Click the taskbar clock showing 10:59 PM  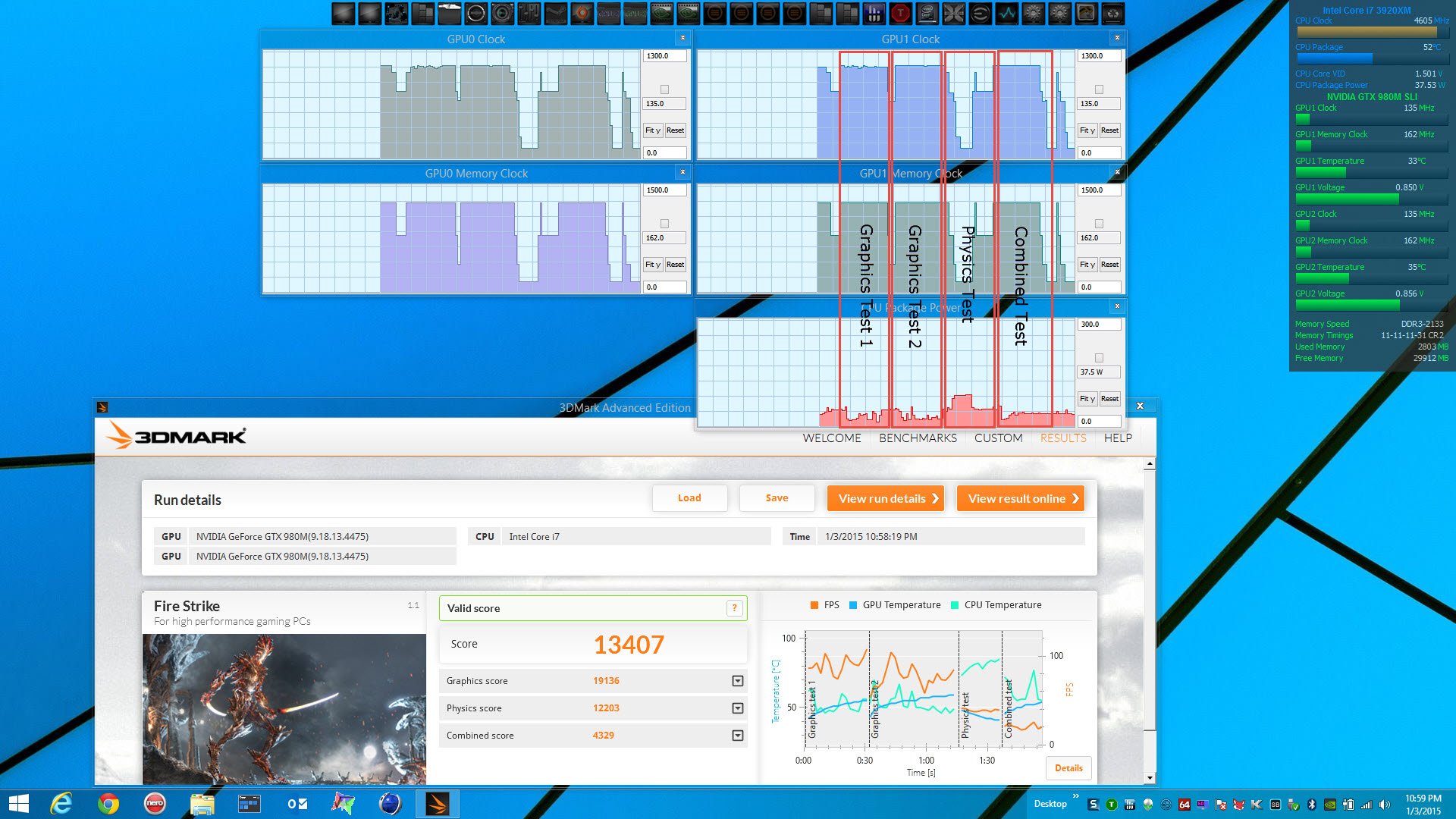(1423, 805)
